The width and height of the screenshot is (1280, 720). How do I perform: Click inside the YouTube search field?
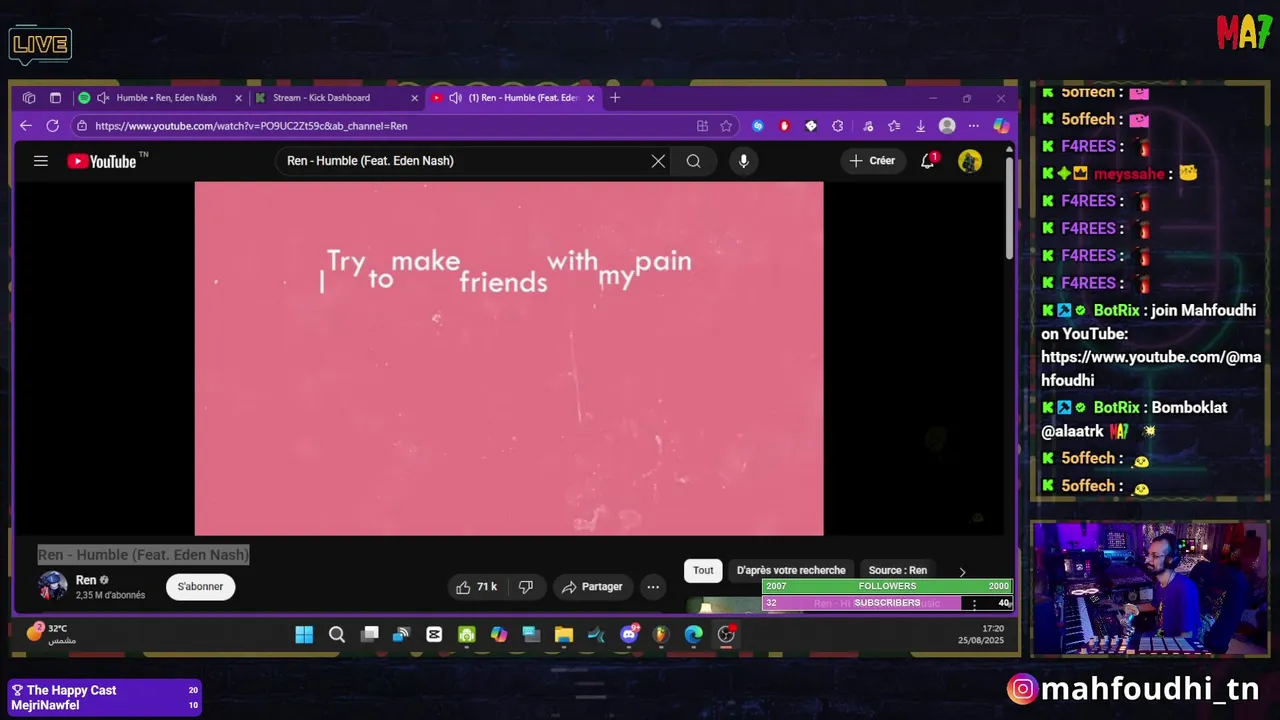pos(465,161)
